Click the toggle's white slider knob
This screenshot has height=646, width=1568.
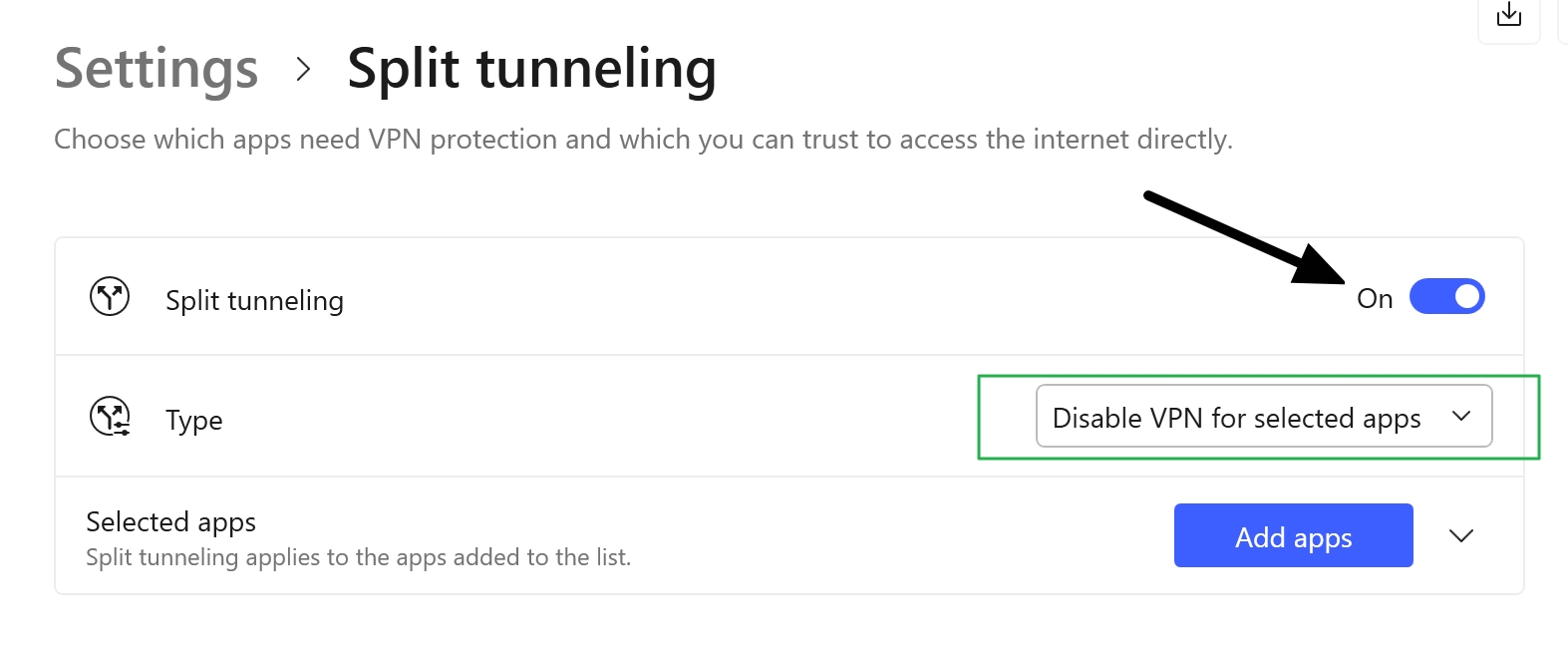pyautogui.click(x=1465, y=296)
